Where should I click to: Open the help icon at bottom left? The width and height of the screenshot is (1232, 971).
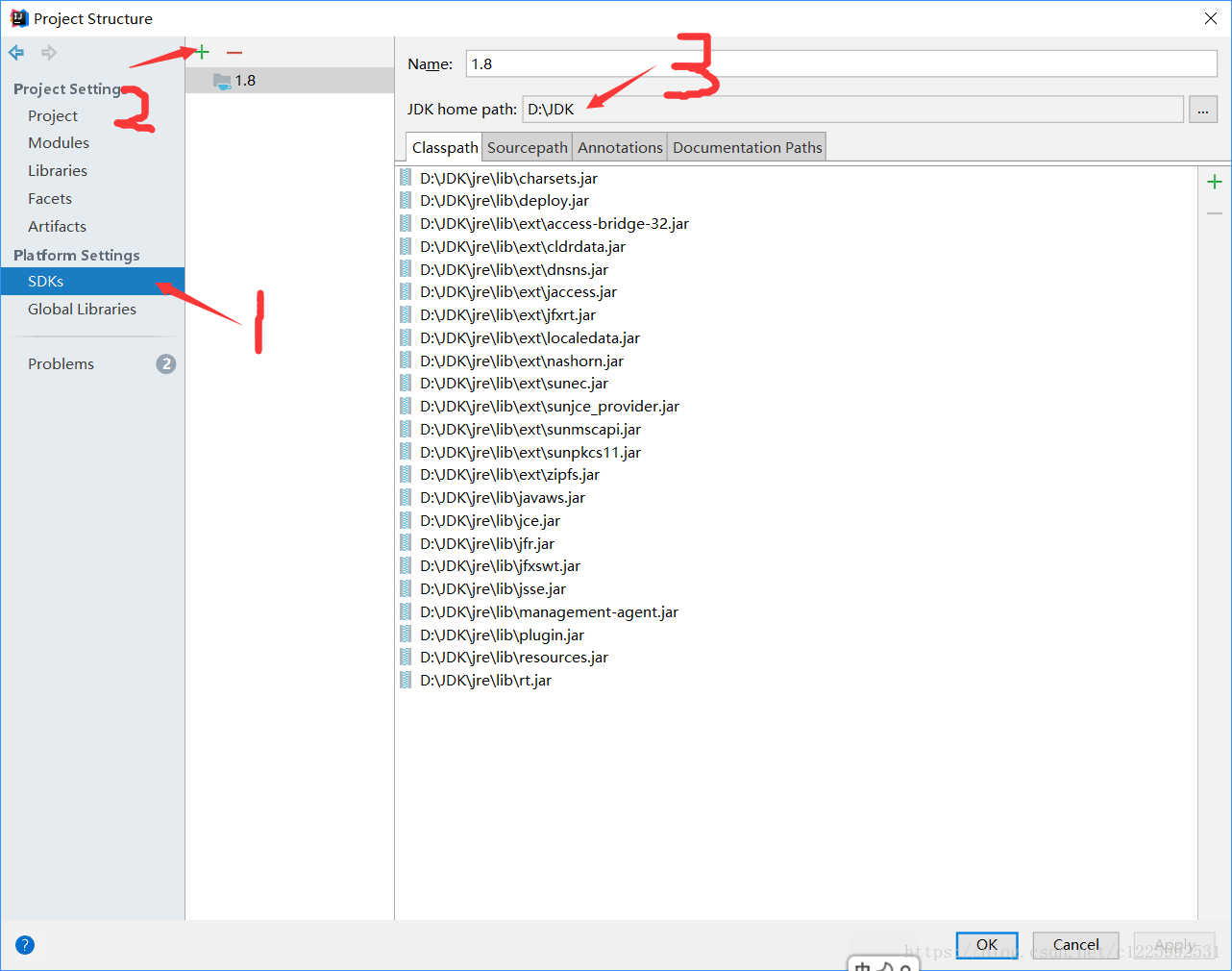[24, 945]
